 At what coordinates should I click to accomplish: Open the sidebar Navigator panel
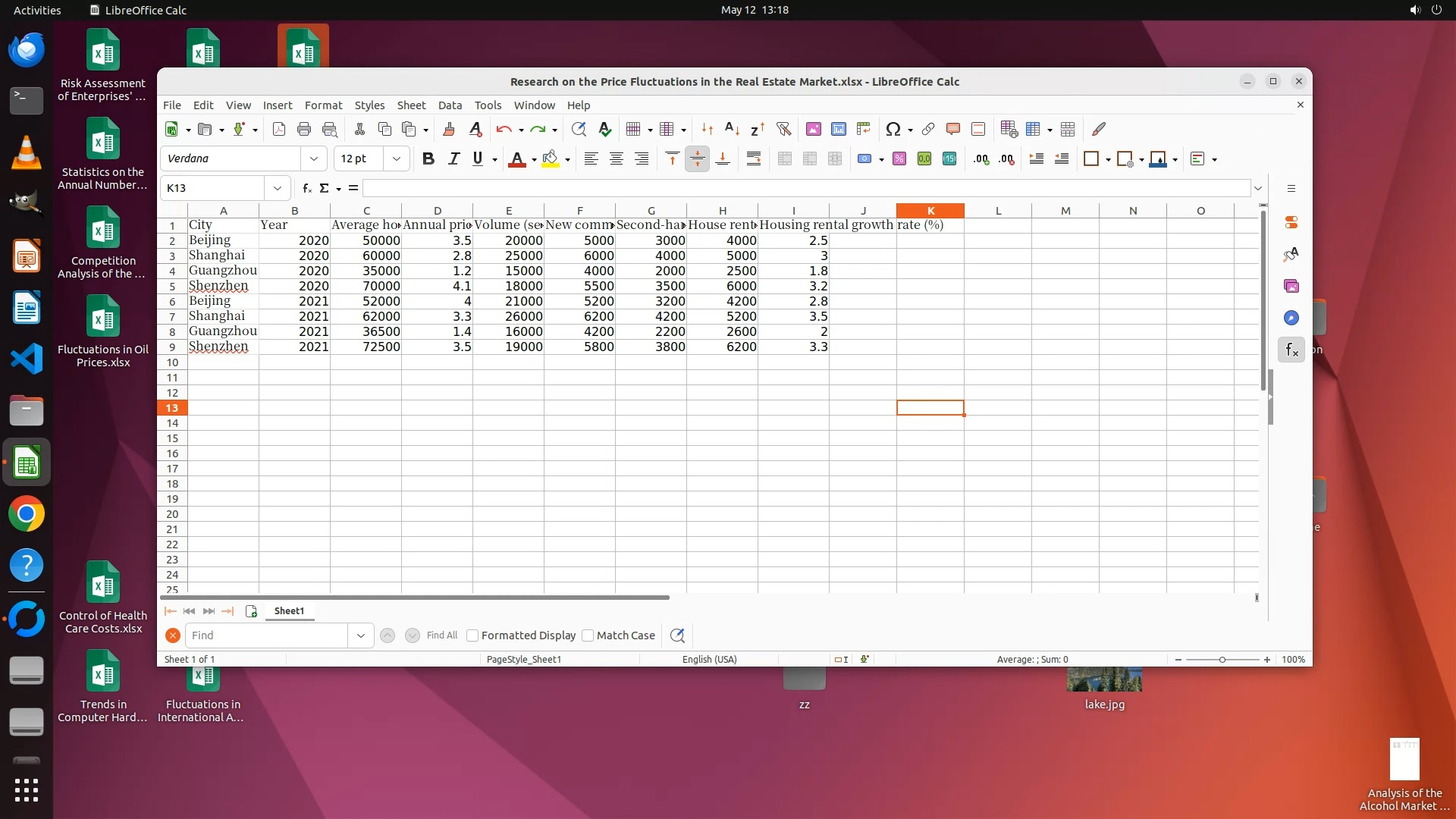1291,318
